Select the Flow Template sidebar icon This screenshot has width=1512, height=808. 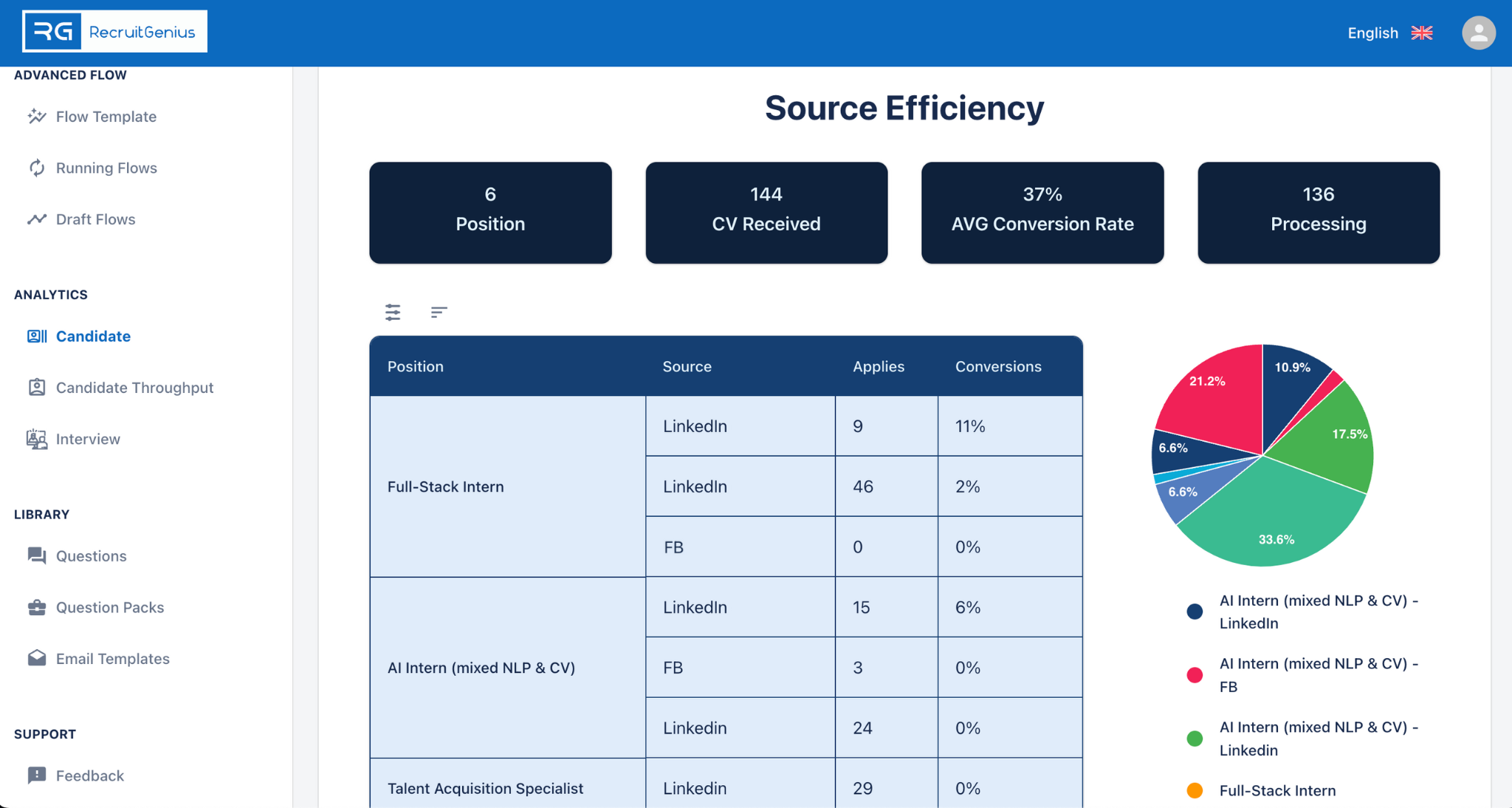click(36, 116)
